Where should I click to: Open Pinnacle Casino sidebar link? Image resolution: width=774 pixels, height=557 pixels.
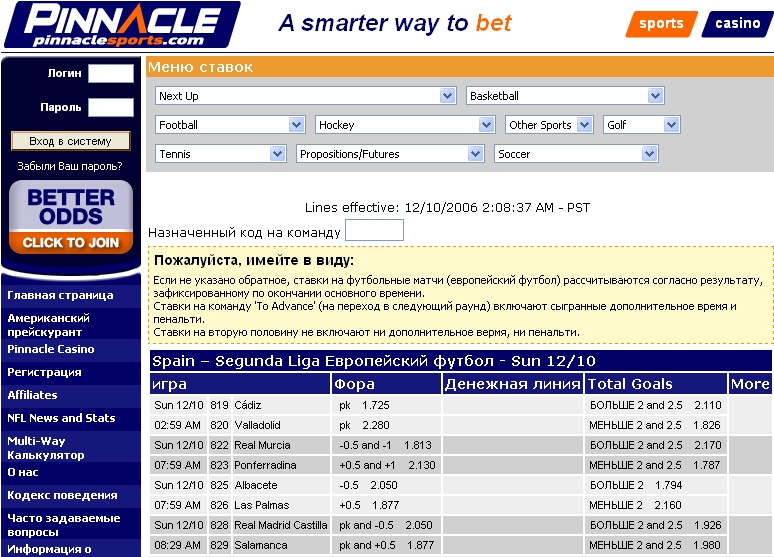point(51,349)
